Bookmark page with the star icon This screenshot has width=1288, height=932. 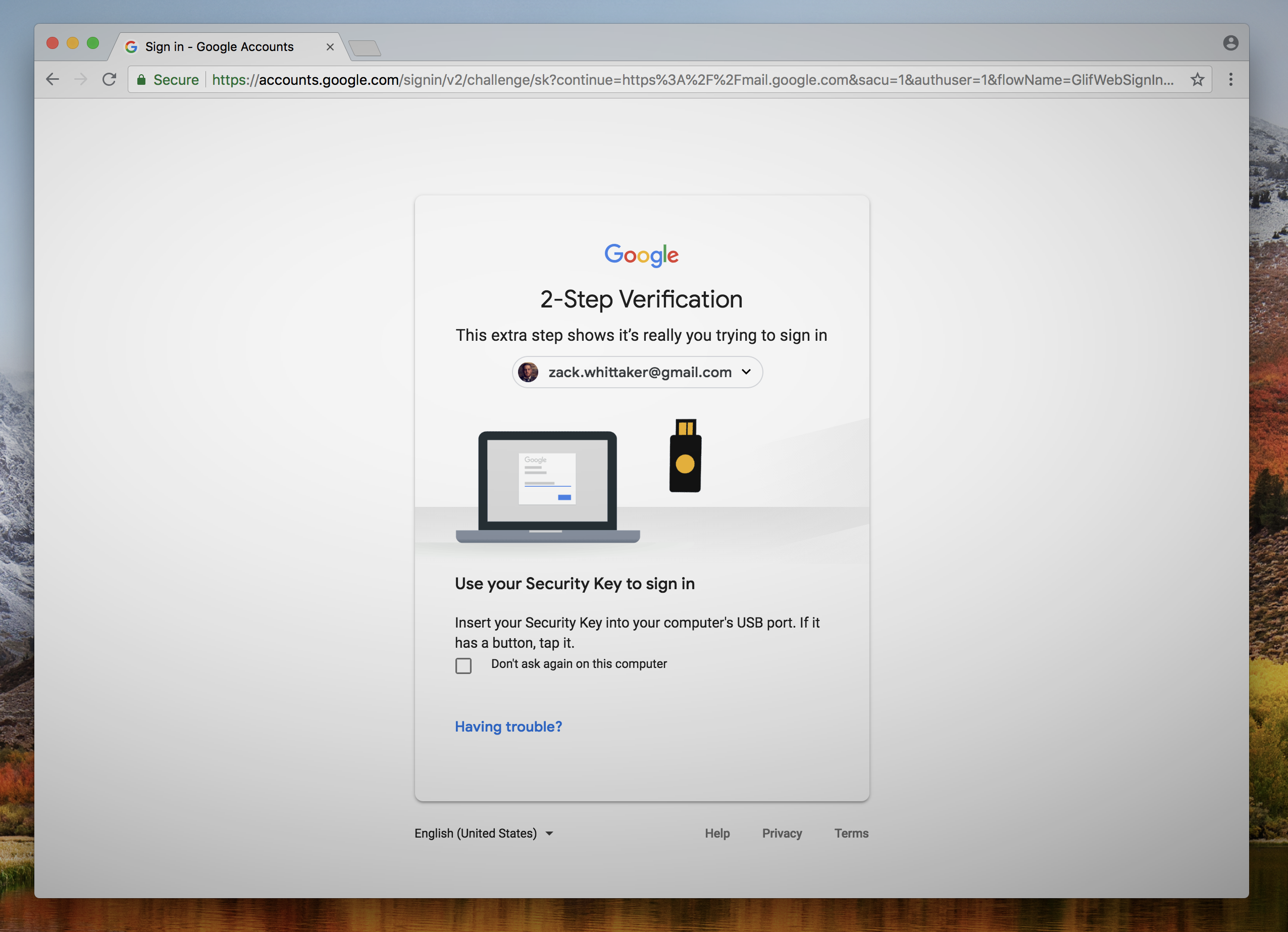(x=1198, y=79)
